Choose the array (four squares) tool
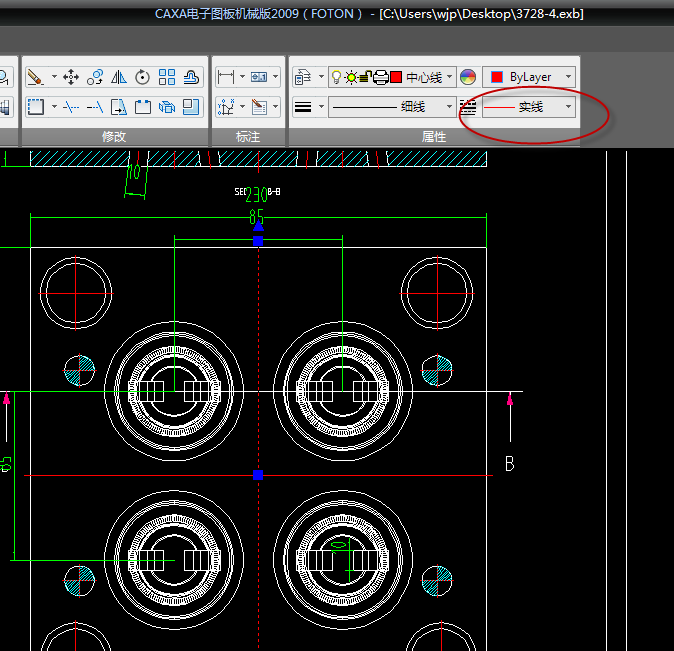This screenshot has height=651, width=674. pyautogui.click(x=167, y=77)
